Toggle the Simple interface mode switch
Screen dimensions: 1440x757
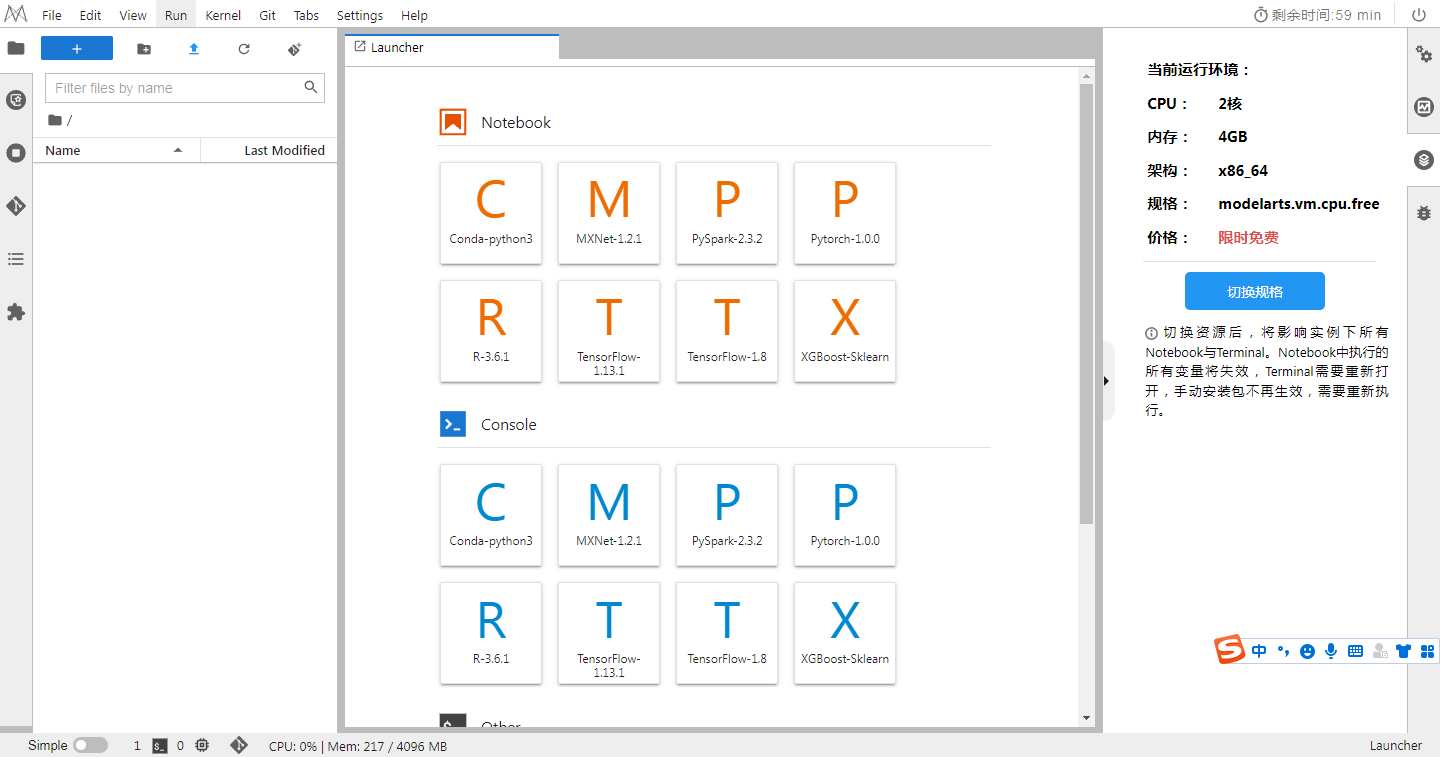point(90,745)
